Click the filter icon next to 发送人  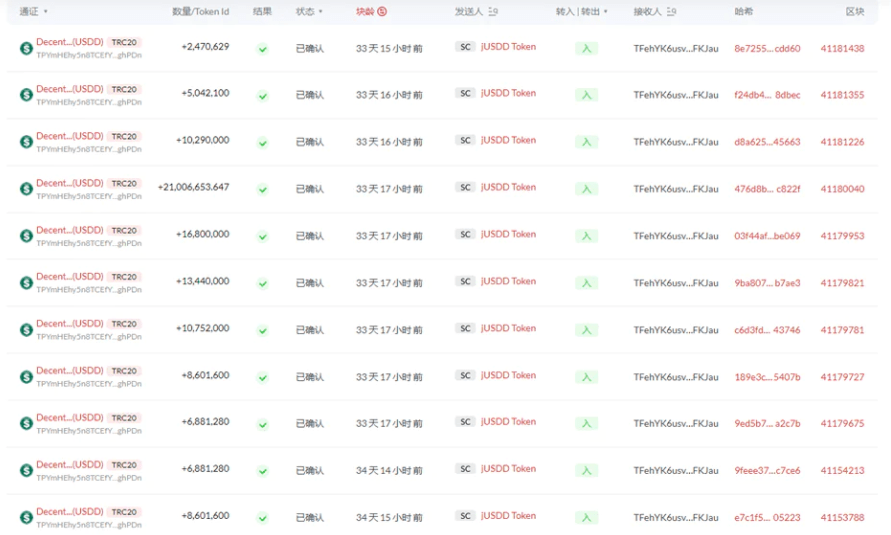click(497, 12)
